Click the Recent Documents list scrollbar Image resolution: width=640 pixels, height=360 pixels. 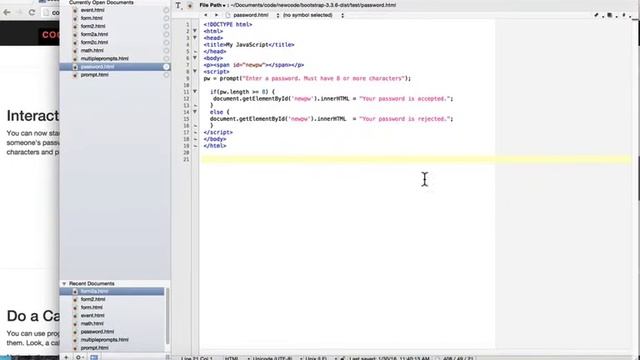tap(167, 316)
